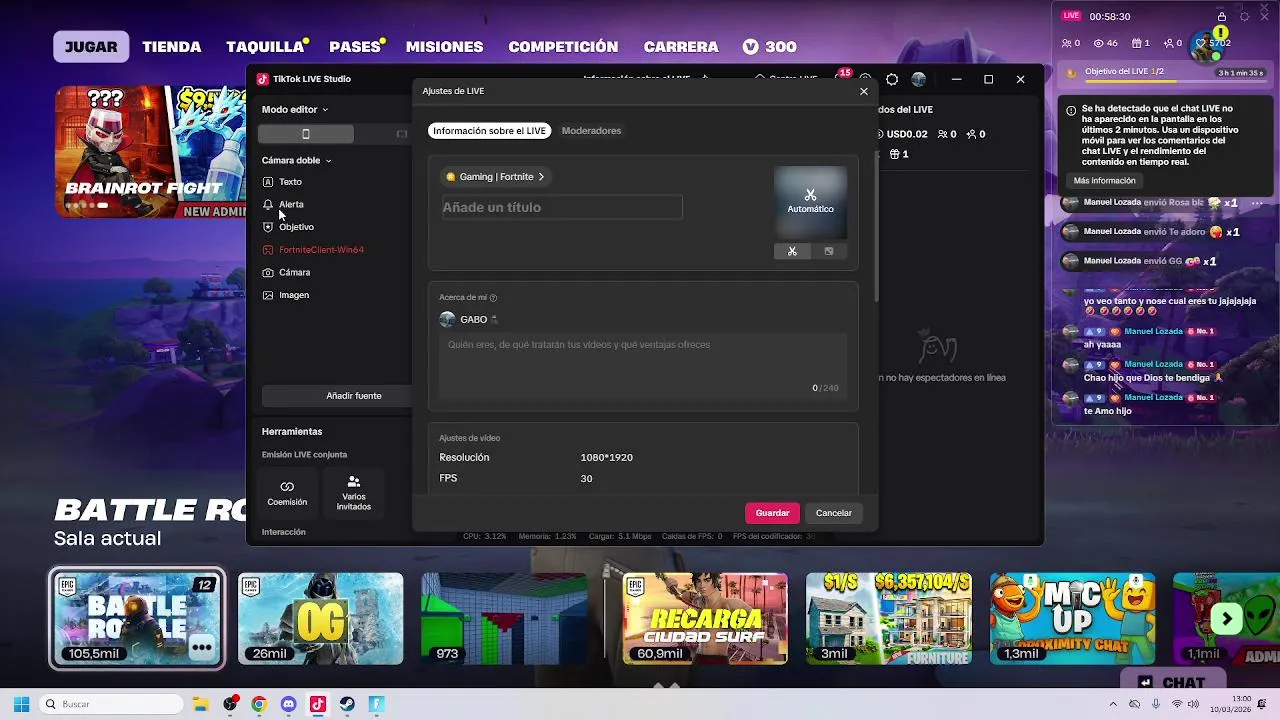
Task: Click the V-Bucks balance 300
Action: click(769, 47)
